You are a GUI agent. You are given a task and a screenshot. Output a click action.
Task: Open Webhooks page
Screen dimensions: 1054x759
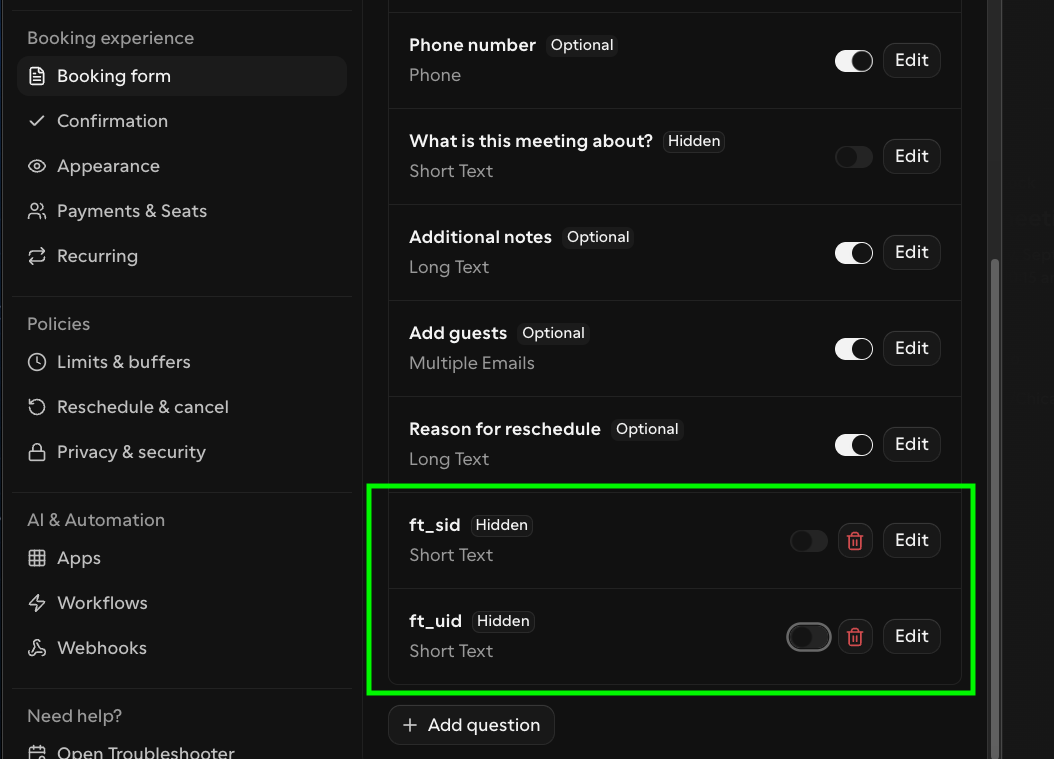(181, 648)
